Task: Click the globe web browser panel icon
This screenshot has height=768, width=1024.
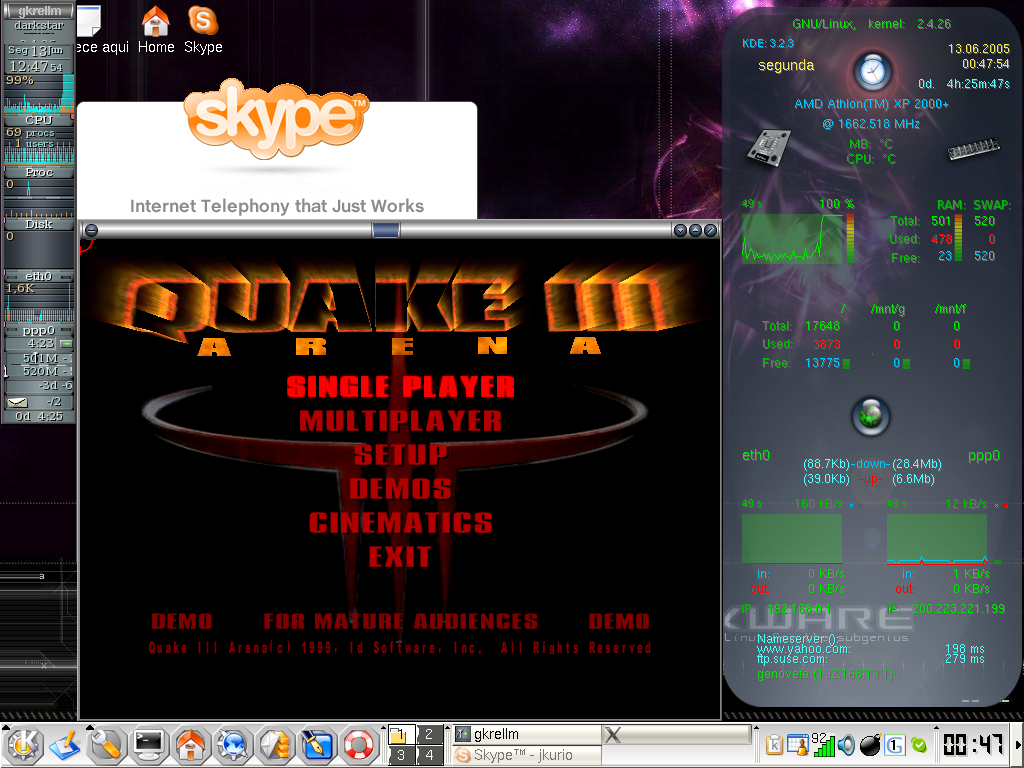Action: (x=234, y=745)
